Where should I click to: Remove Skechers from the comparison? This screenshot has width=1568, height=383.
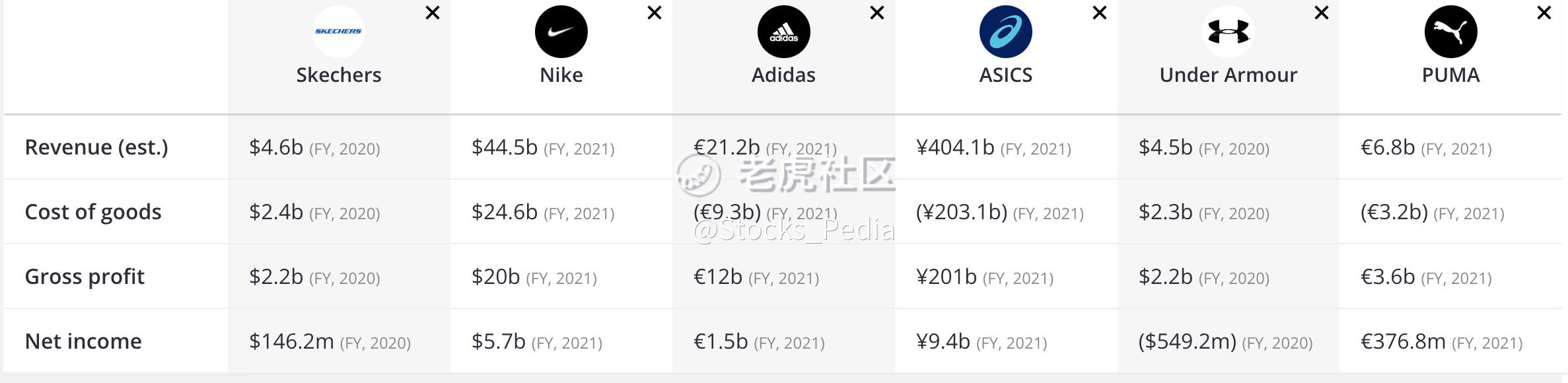pos(433,13)
